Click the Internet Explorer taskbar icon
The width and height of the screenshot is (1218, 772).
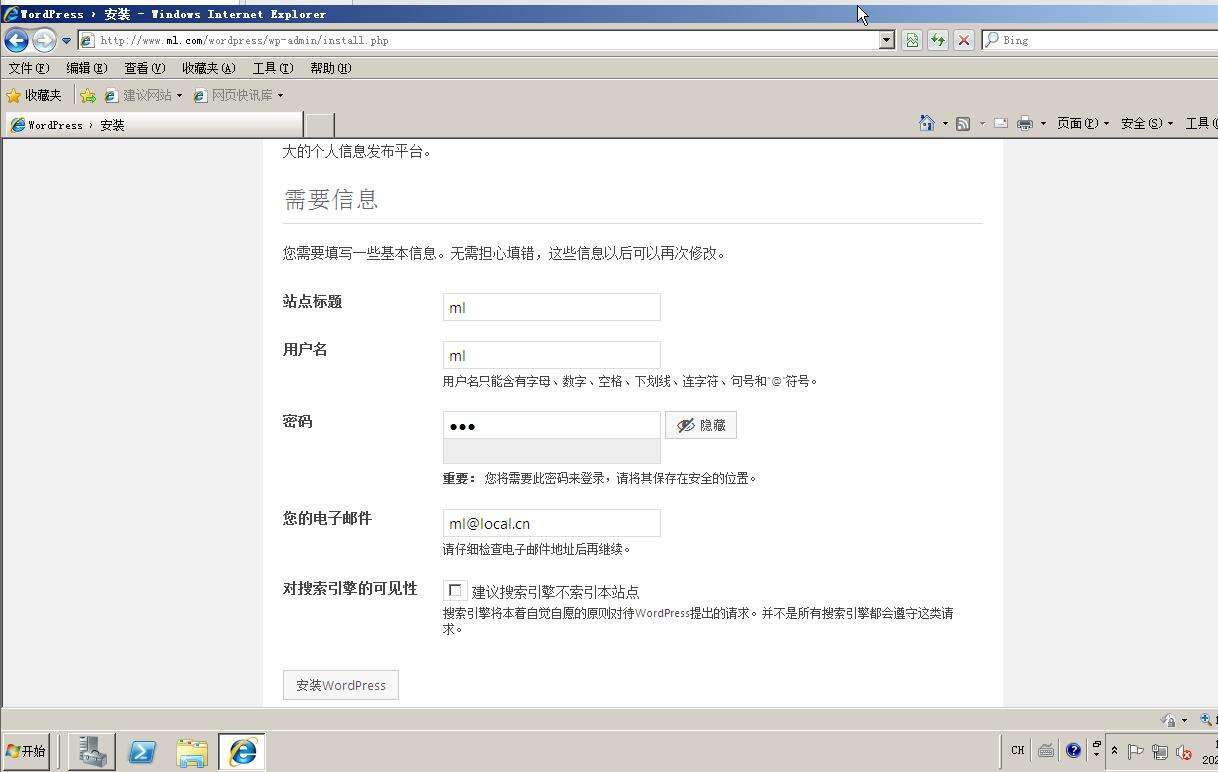[242, 751]
